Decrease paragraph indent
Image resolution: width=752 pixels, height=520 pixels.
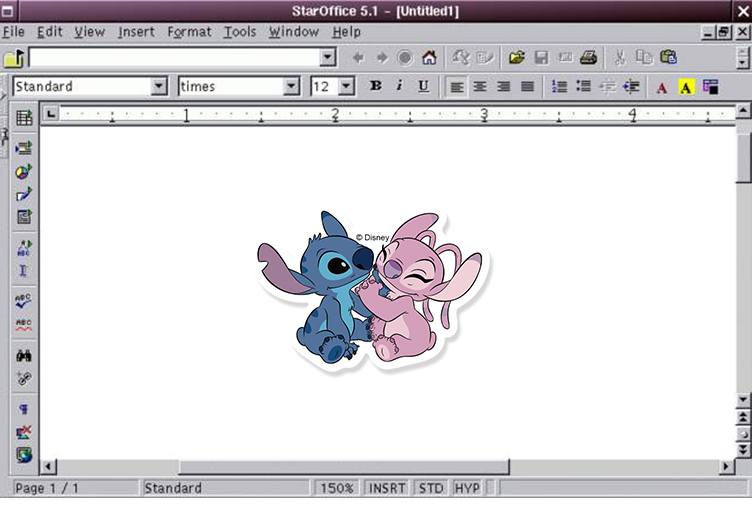click(607, 87)
